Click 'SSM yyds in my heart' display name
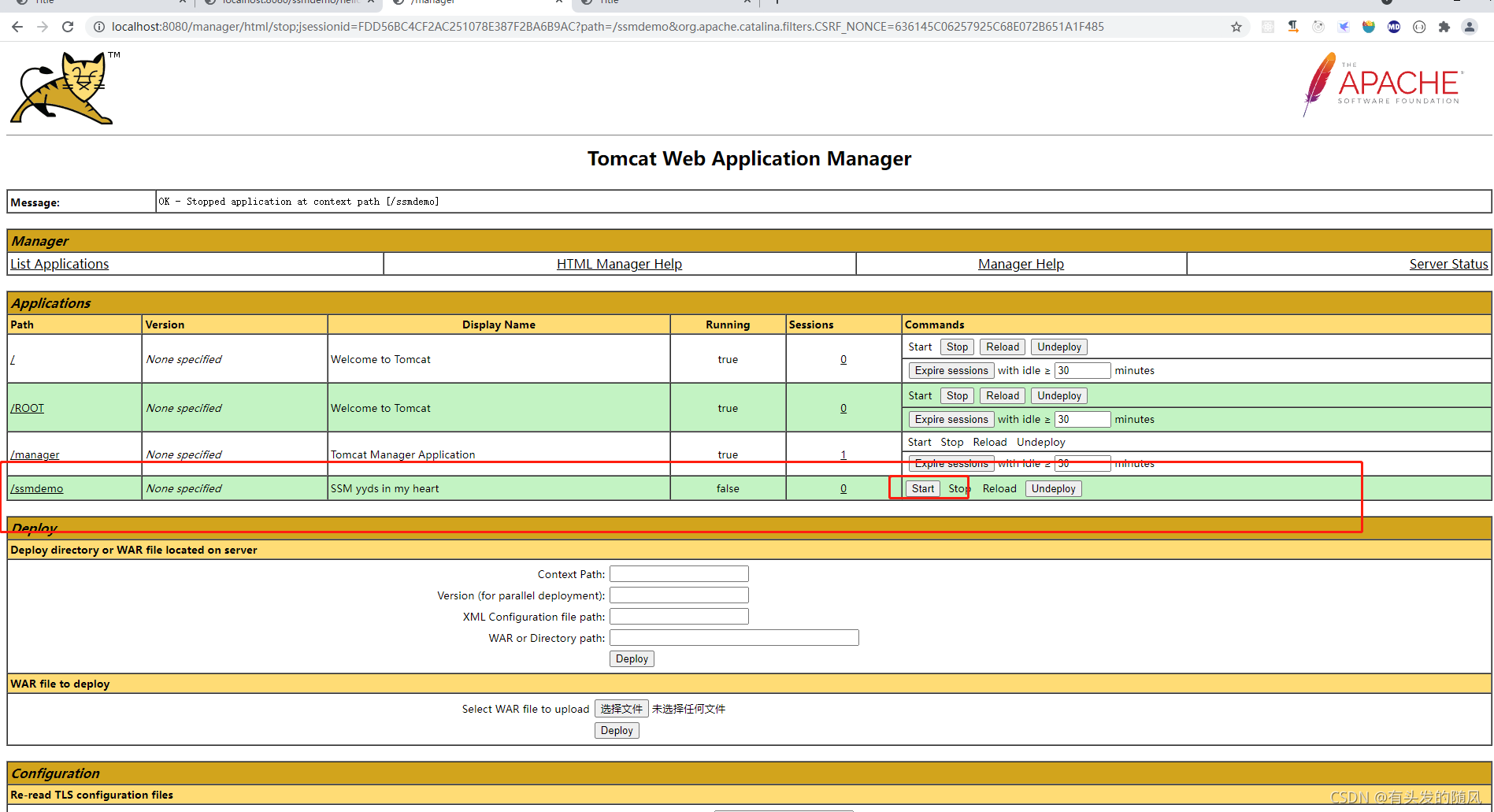 point(384,488)
